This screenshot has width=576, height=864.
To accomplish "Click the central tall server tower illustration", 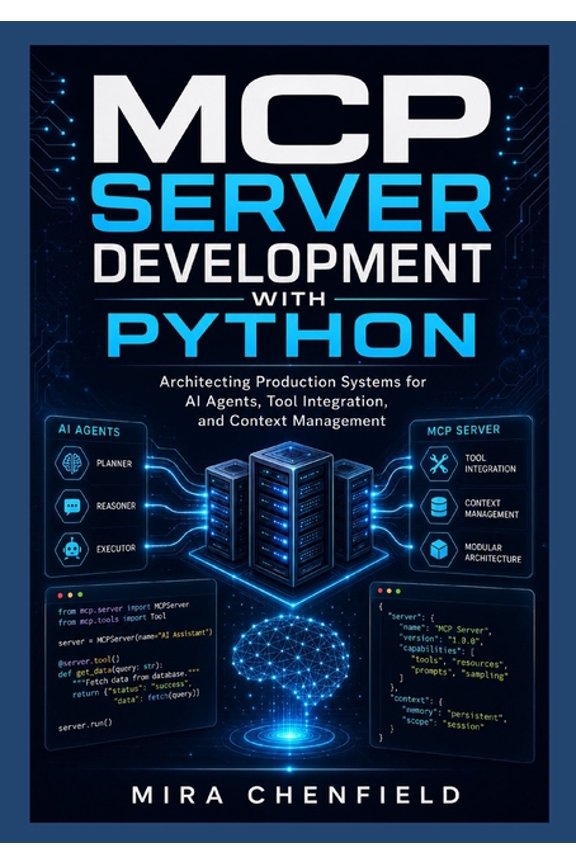I will (x=292, y=512).
